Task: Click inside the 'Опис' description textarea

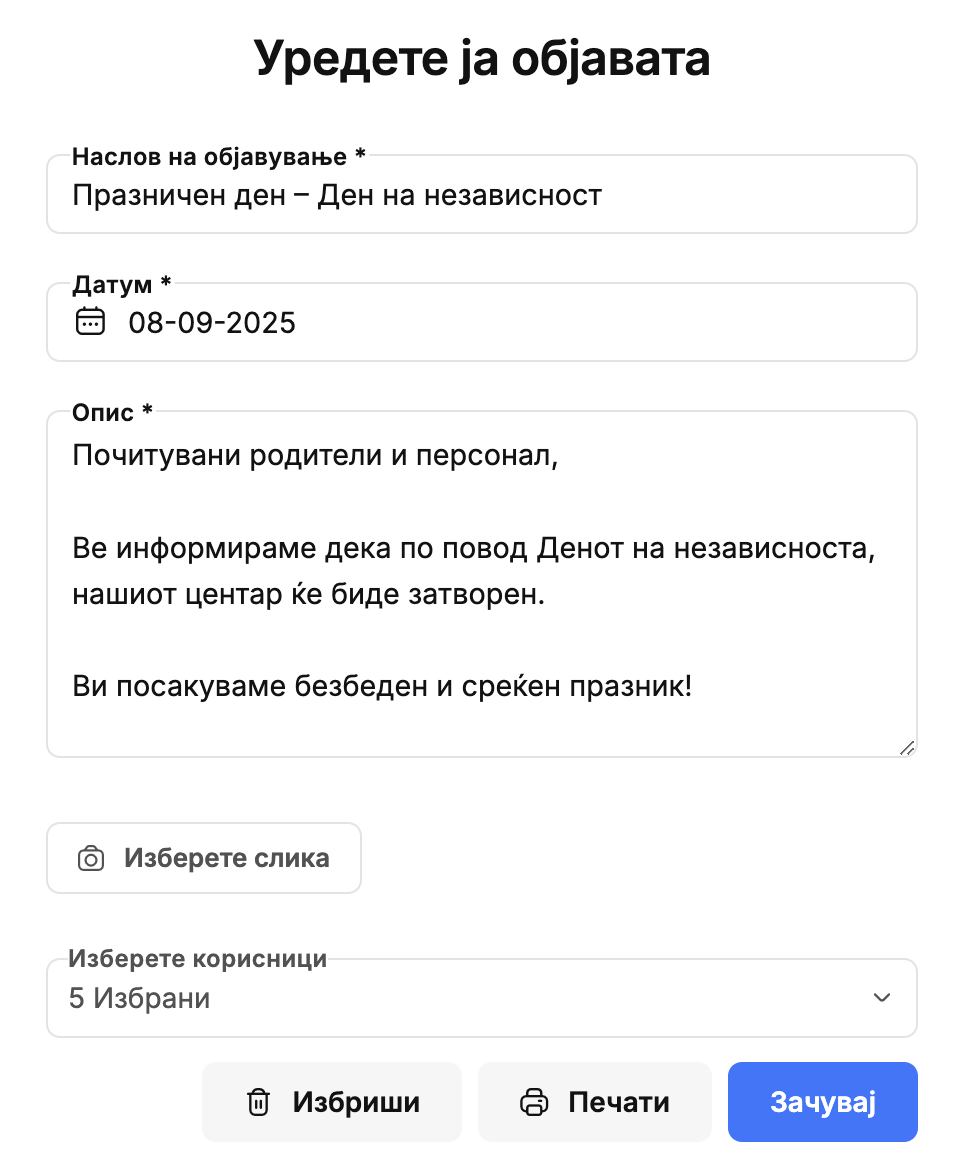Action: [x=480, y=640]
